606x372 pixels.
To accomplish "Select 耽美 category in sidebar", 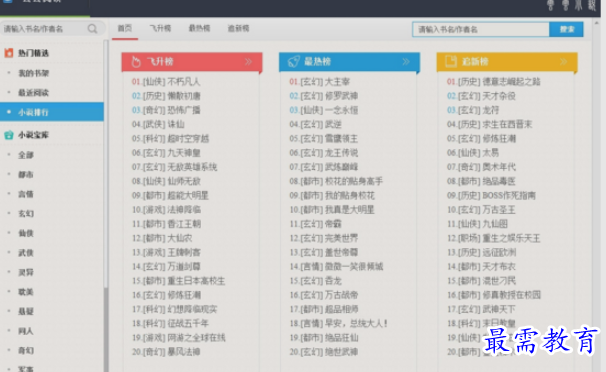I will click(x=26, y=292).
